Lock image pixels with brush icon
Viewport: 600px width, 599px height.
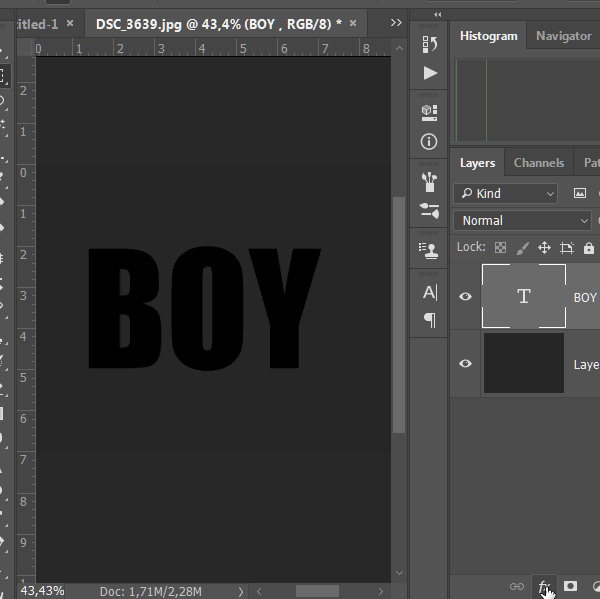(x=522, y=248)
